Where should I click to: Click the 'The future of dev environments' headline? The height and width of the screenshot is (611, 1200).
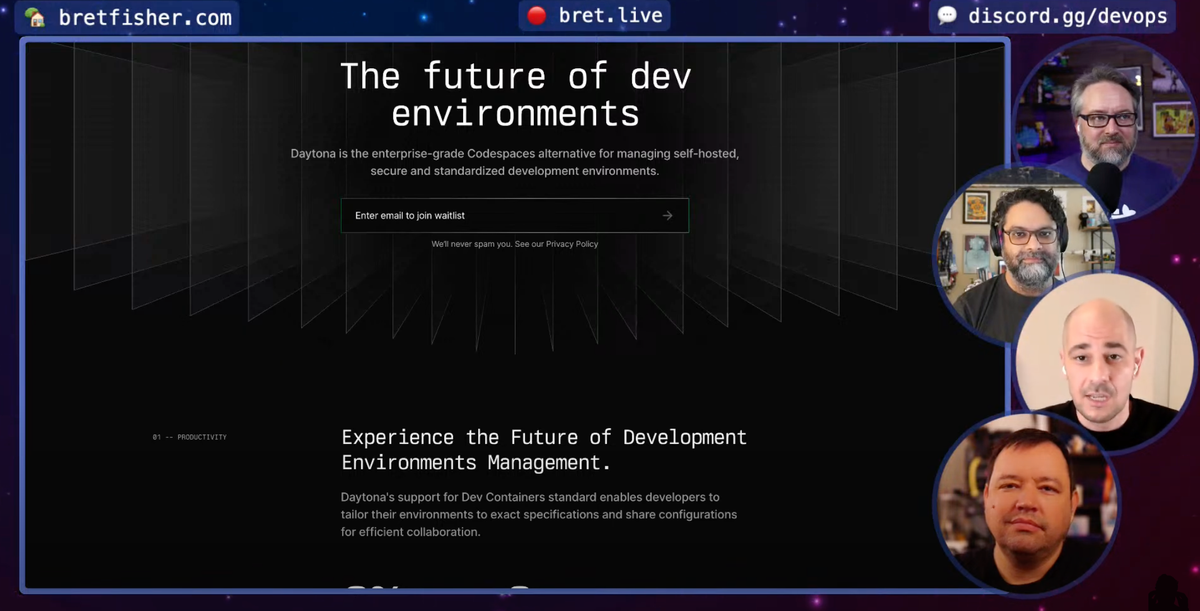click(516, 95)
